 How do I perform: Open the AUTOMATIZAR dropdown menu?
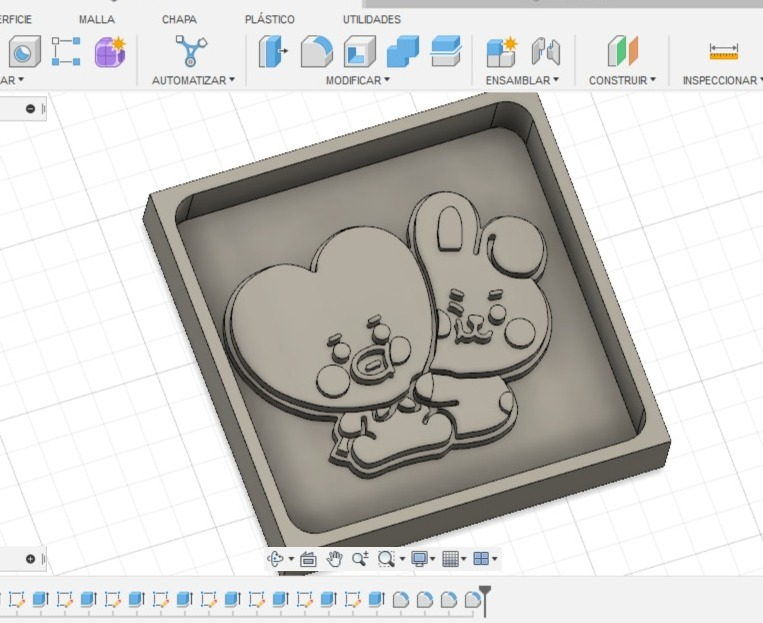coord(193,80)
